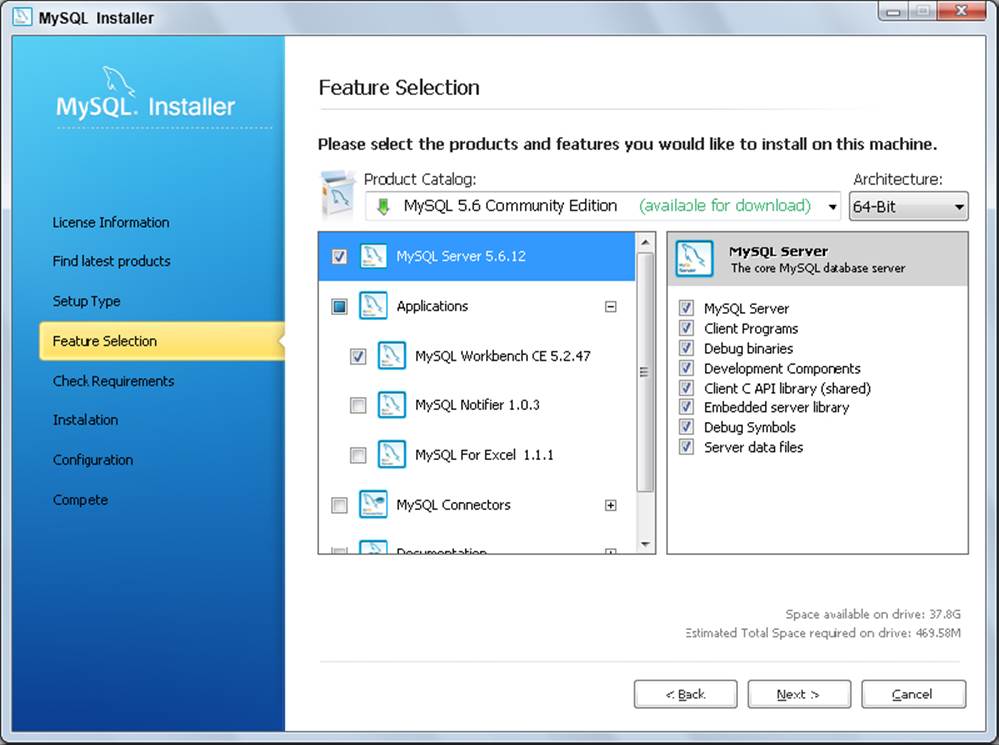999x745 pixels.
Task: Go to License Information step
Action: pos(111,222)
